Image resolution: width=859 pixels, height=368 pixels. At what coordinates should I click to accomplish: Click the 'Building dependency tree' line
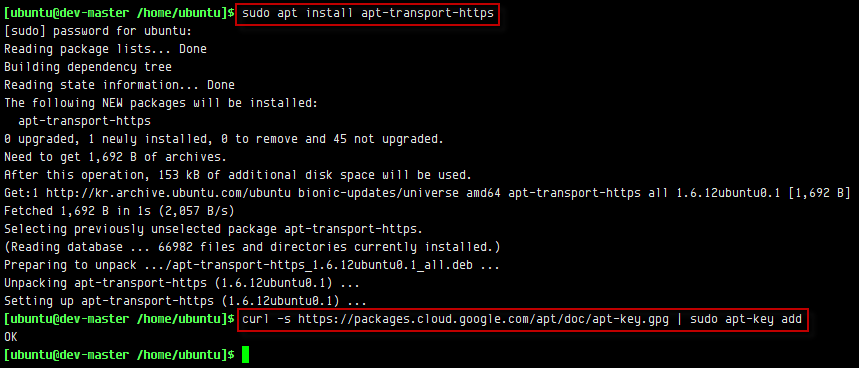click(x=88, y=67)
